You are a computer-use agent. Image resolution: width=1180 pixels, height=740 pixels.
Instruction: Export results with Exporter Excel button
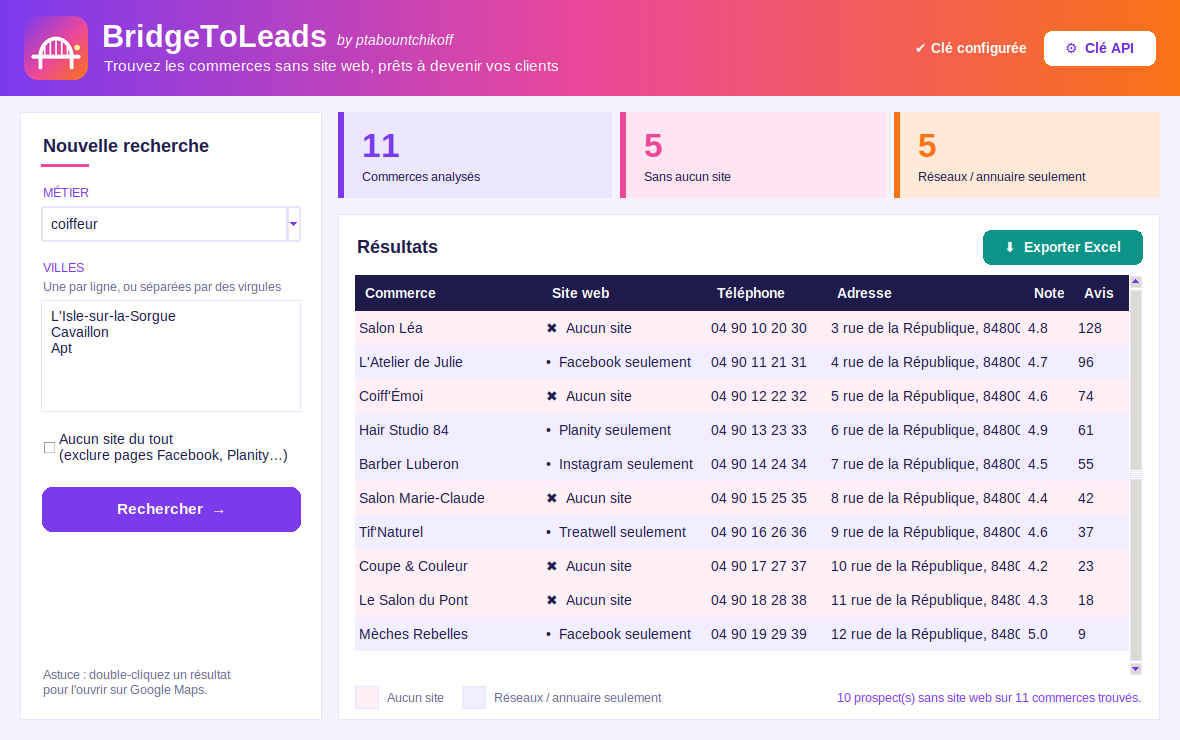click(x=1063, y=247)
